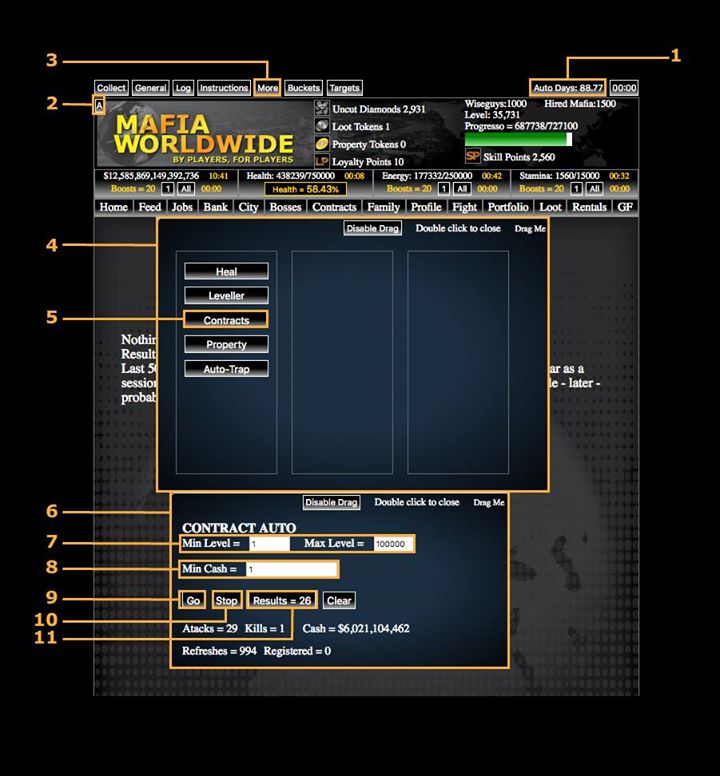Click the cash boost All button
The image size is (720, 776).
[186, 189]
